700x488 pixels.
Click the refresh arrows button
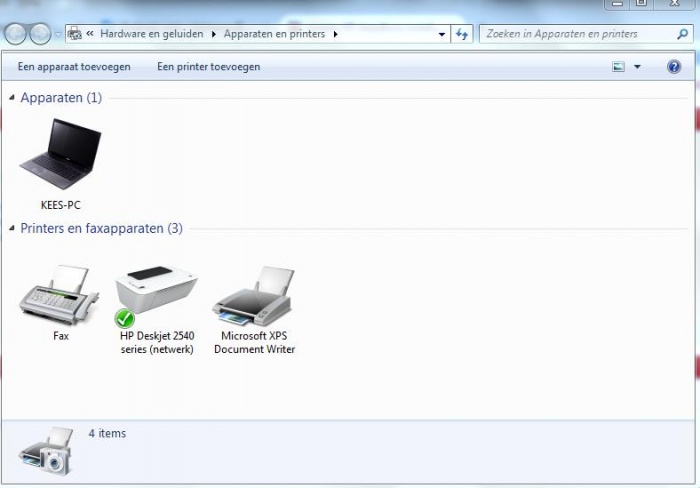(x=462, y=34)
